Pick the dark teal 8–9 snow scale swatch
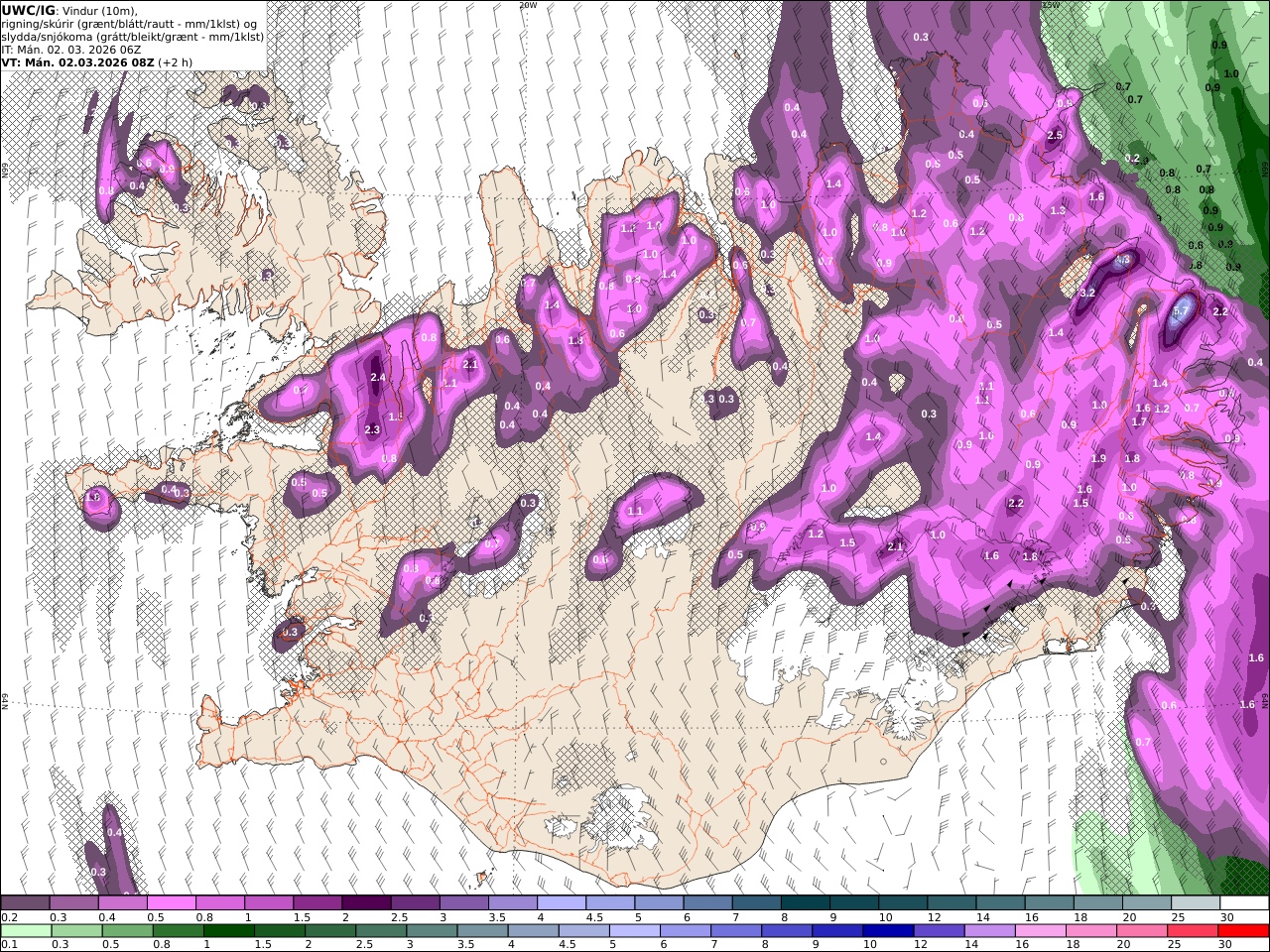The width and height of the screenshot is (1270, 952). pos(805,903)
